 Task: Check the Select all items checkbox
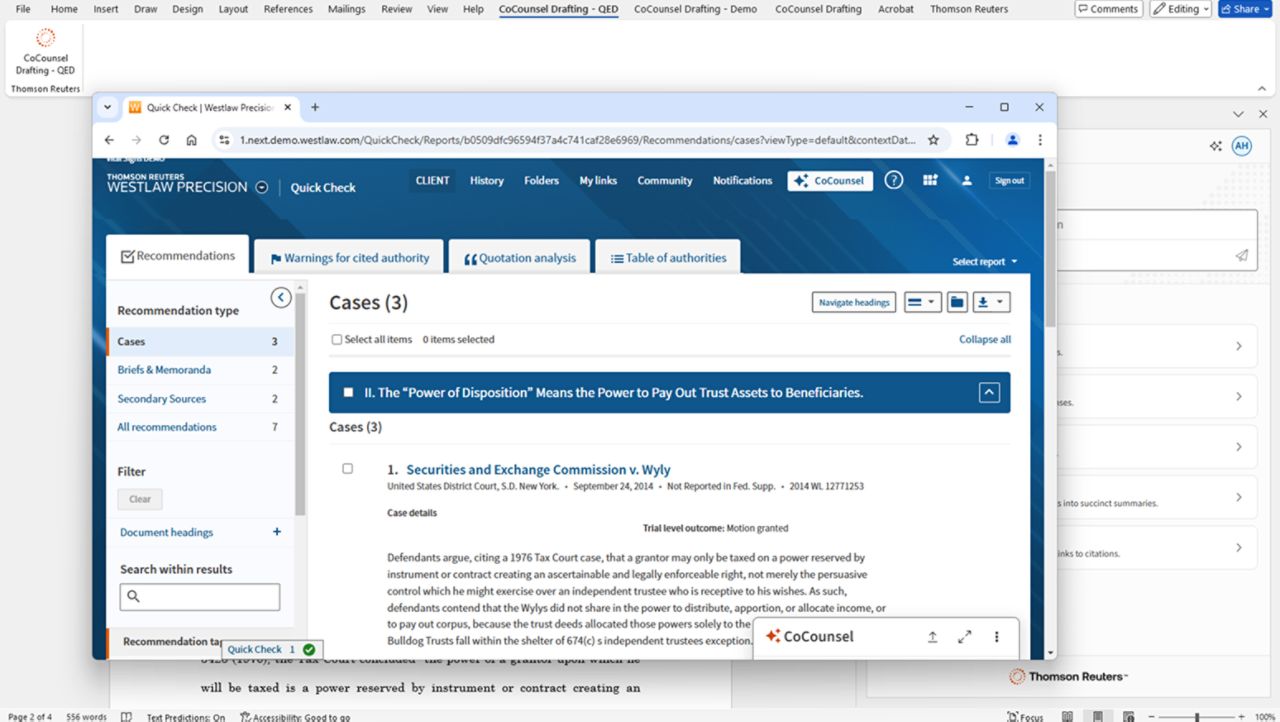[337, 340]
